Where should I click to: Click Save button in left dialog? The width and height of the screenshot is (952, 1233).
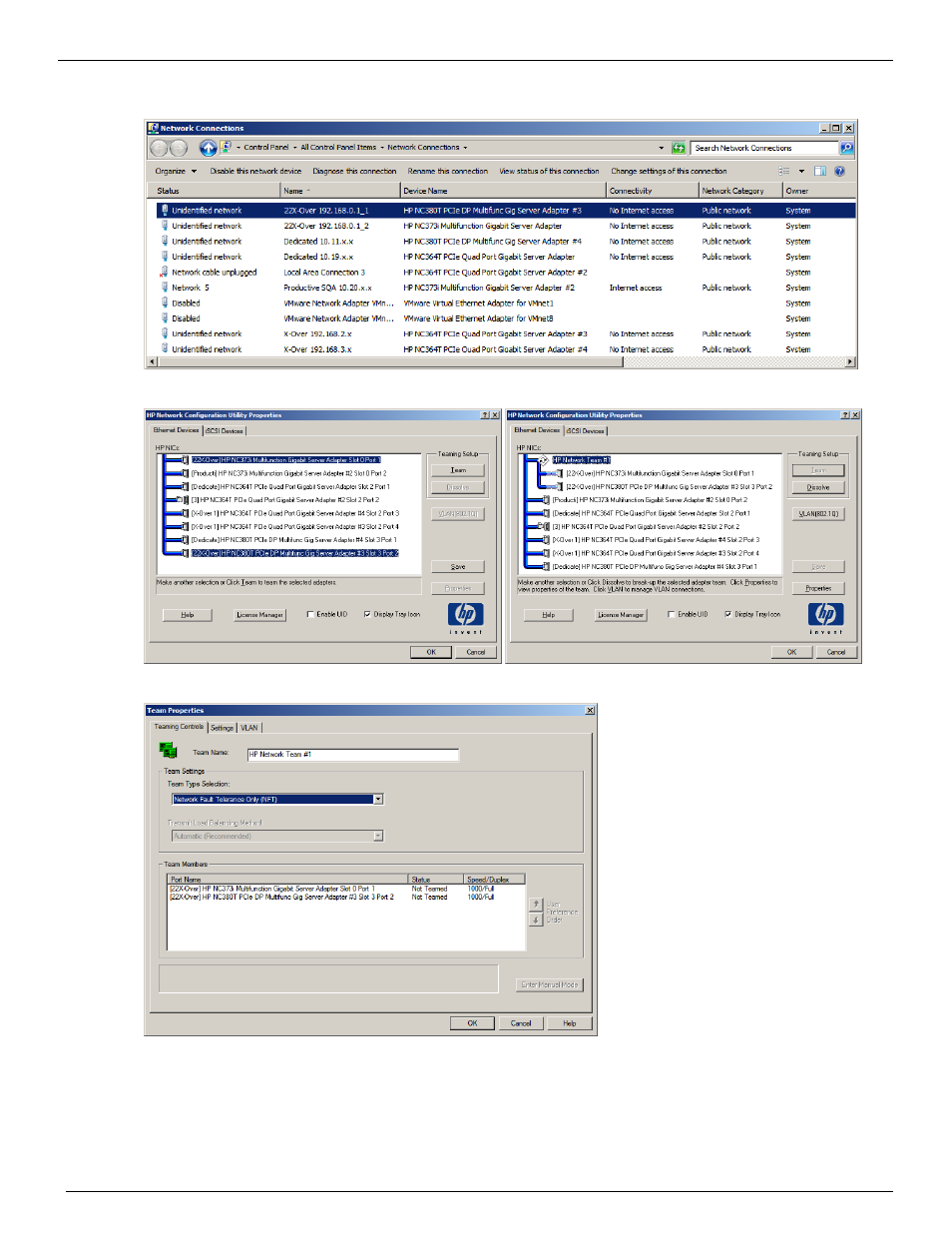pyautogui.click(x=458, y=566)
